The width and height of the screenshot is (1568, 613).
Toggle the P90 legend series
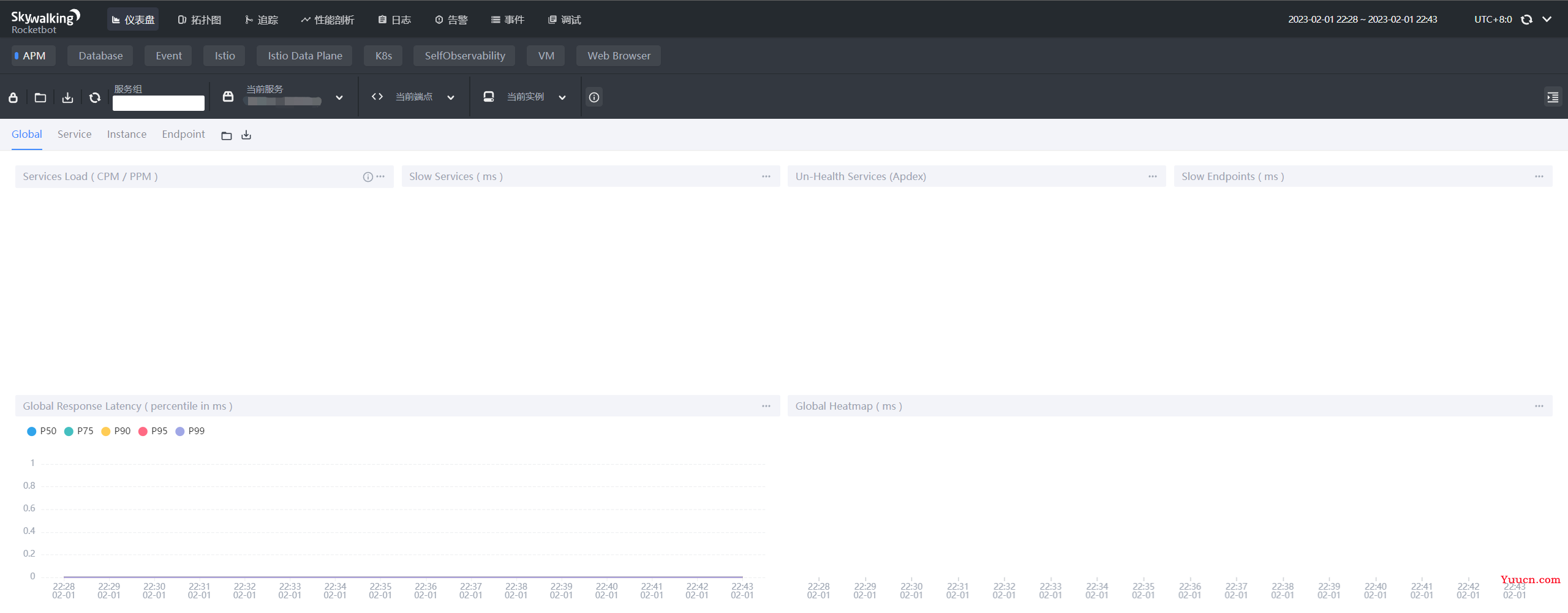click(116, 431)
